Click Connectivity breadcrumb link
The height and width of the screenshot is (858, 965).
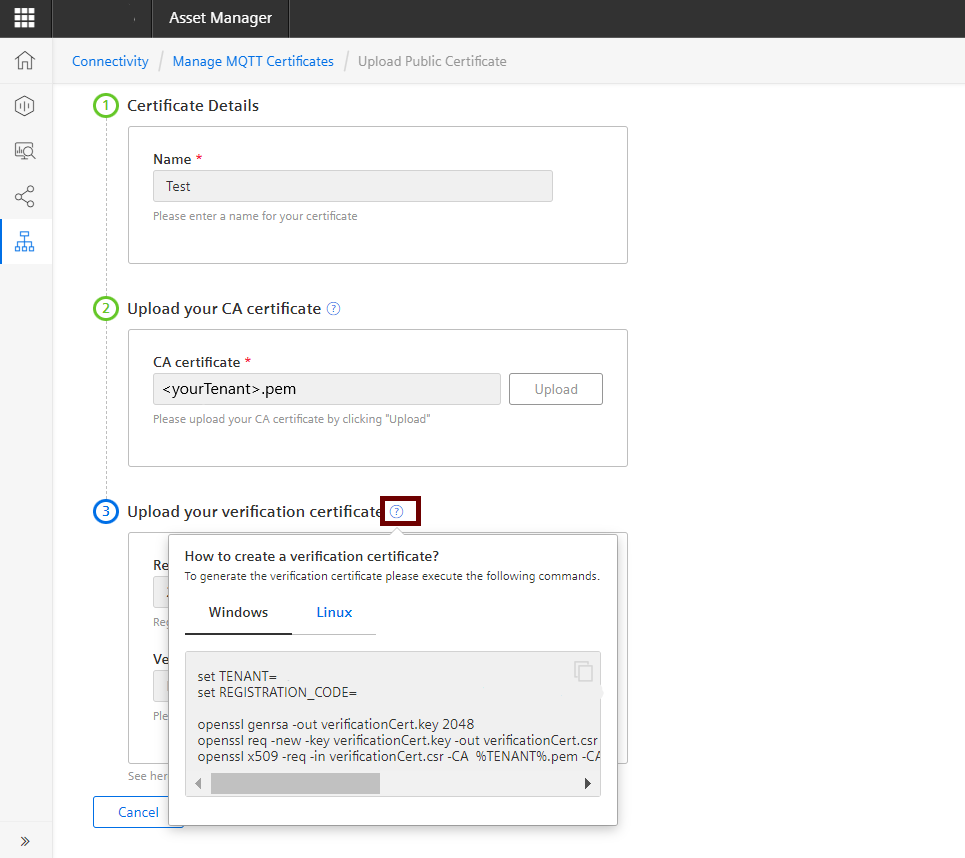click(x=110, y=61)
